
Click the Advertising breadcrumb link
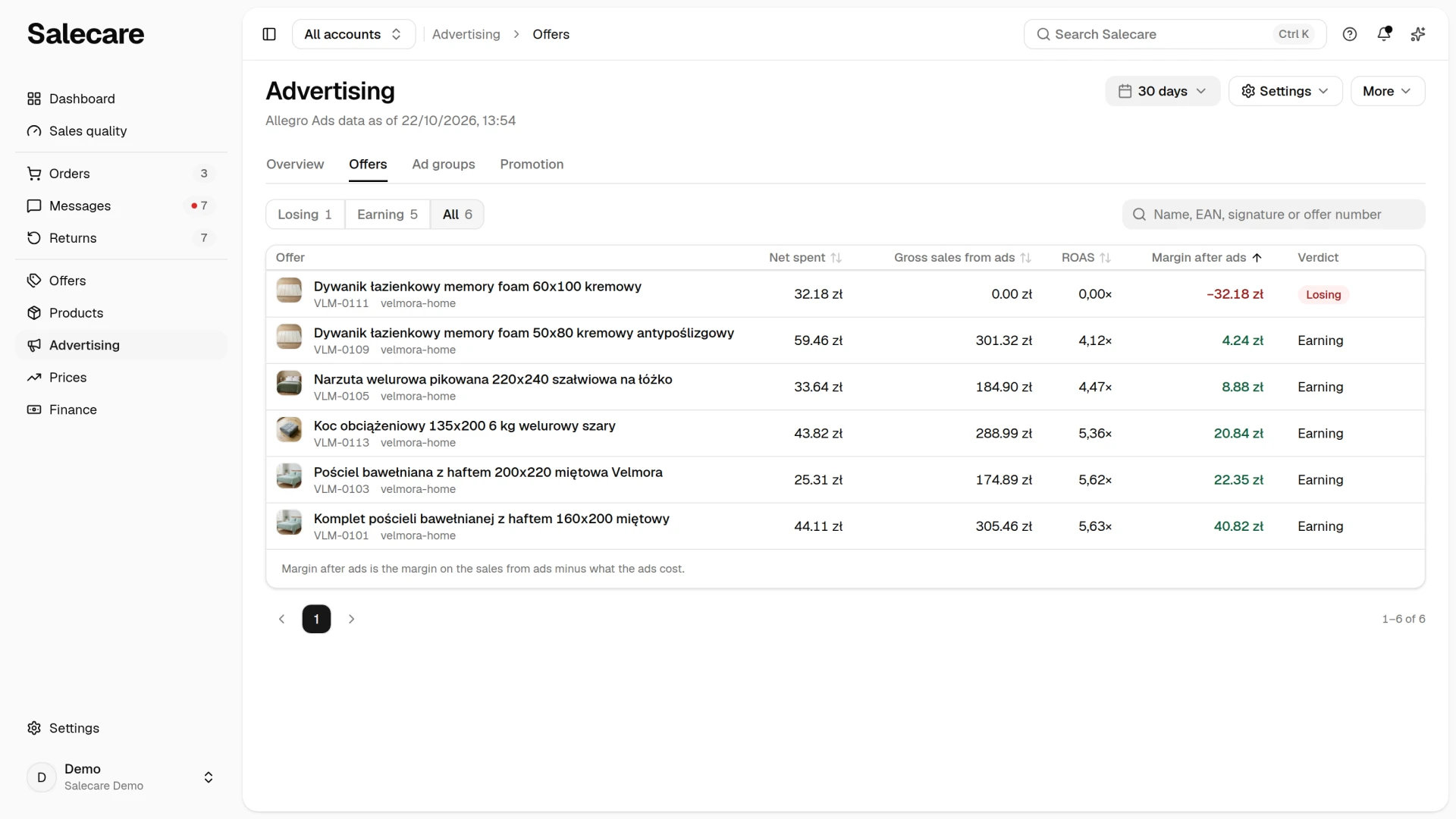coord(466,34)
